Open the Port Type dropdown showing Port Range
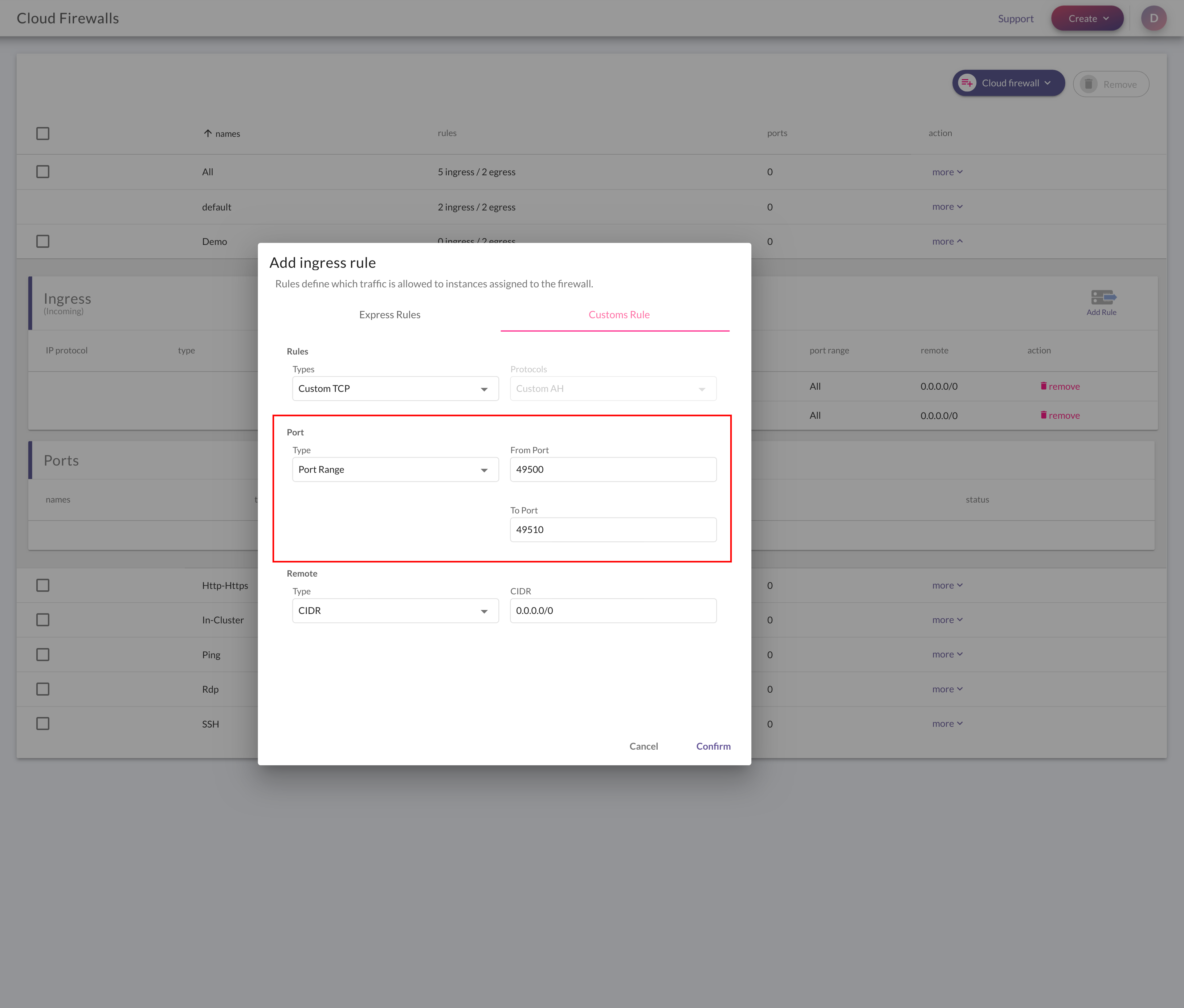1184x1008 pixels. (x=395, y=470)
